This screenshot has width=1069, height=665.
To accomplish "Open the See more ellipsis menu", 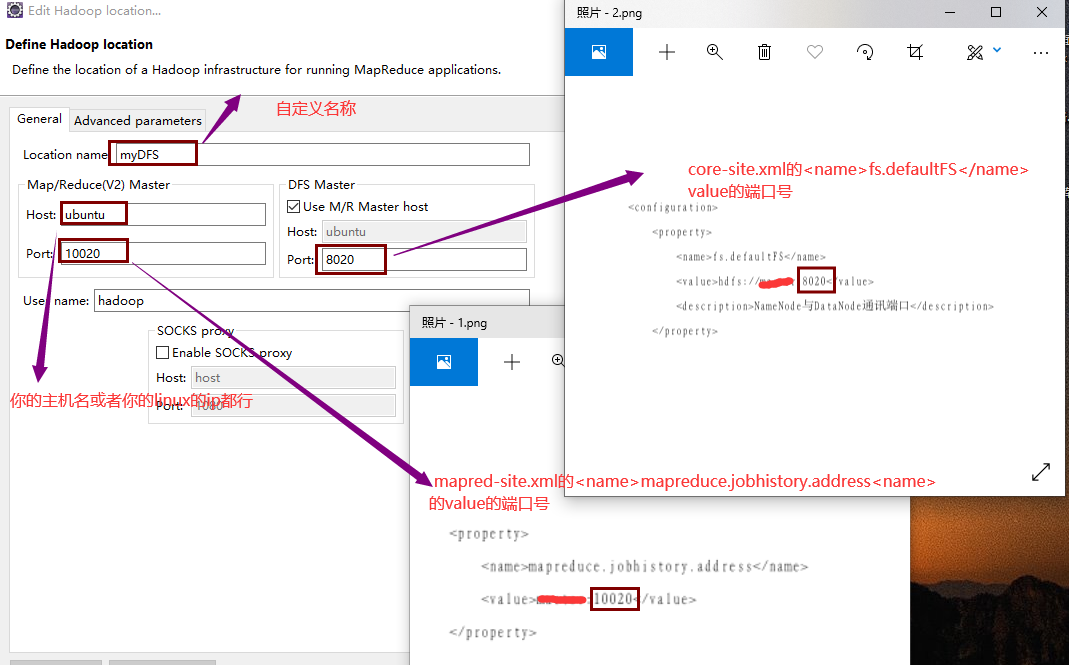I will [x=1040, y=52].
